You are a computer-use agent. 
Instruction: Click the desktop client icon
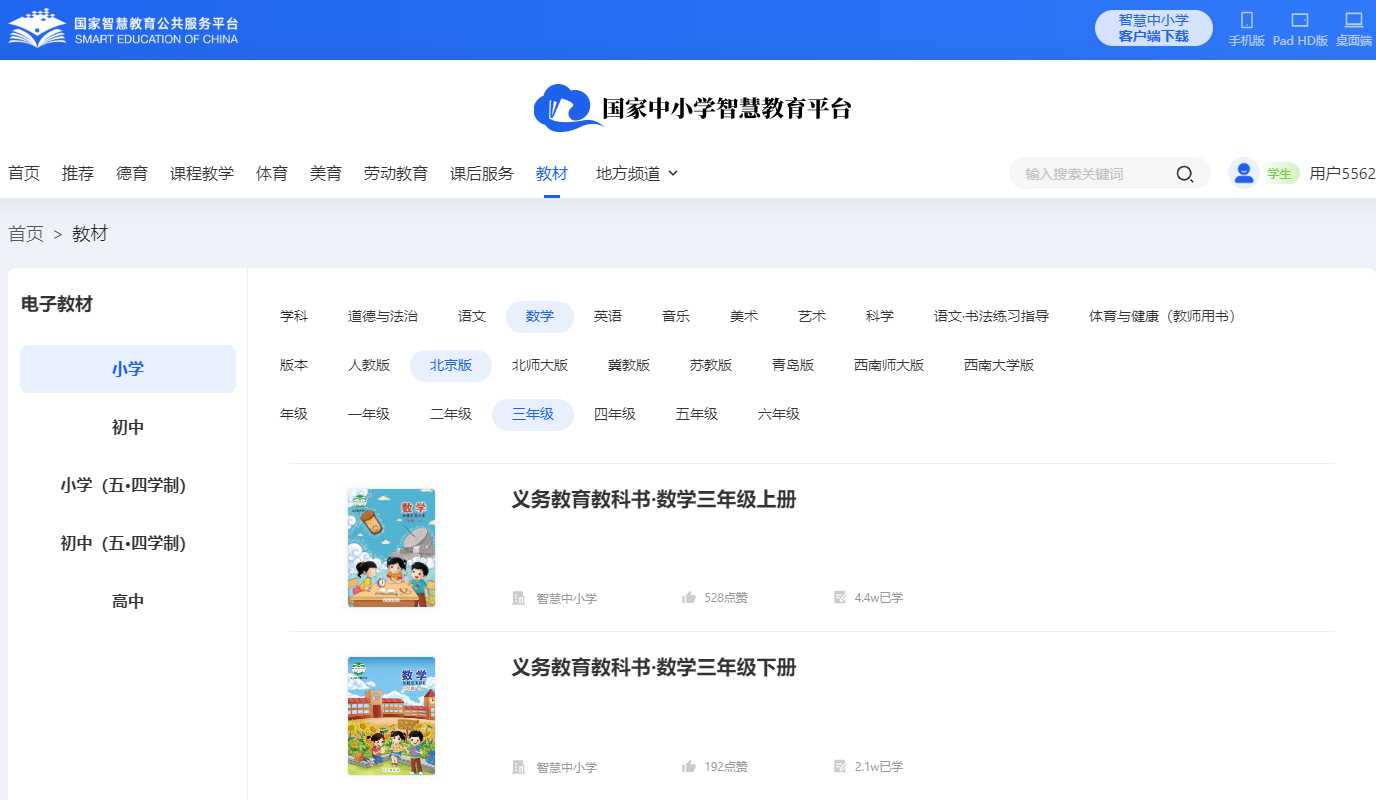(x=1353, y=20)
